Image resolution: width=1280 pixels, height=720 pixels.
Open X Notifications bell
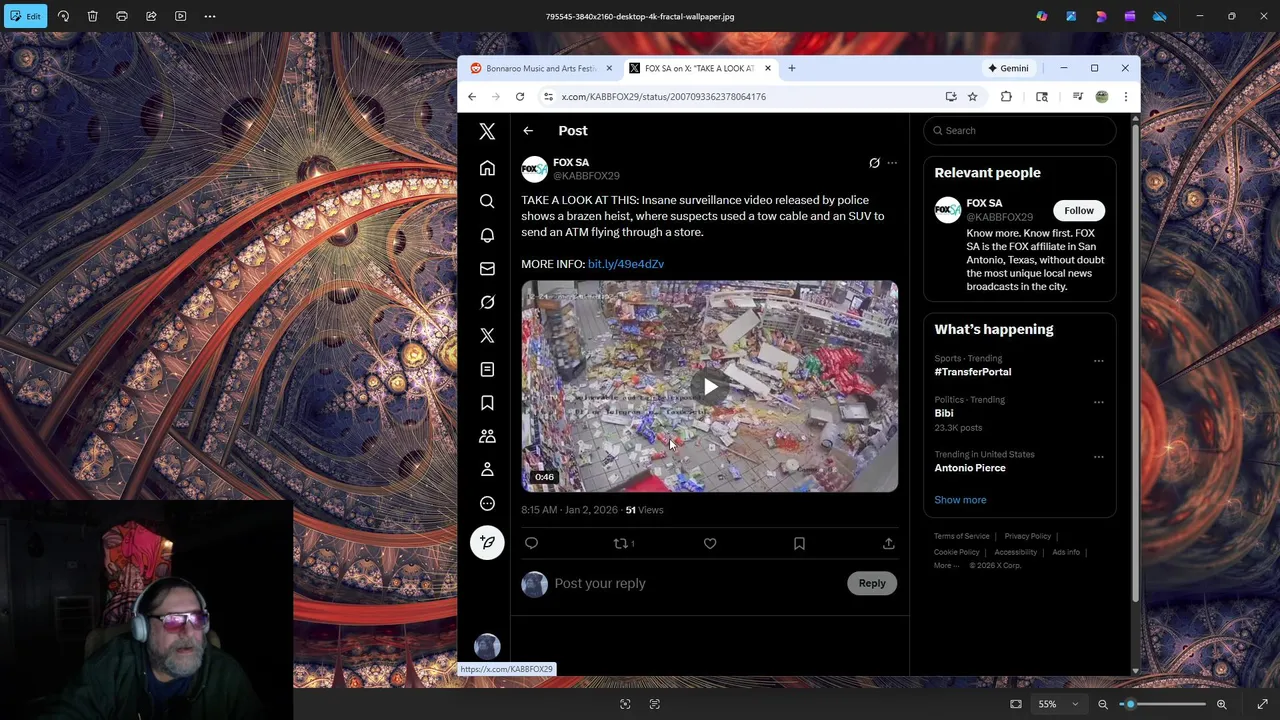(x=487, y=235)
